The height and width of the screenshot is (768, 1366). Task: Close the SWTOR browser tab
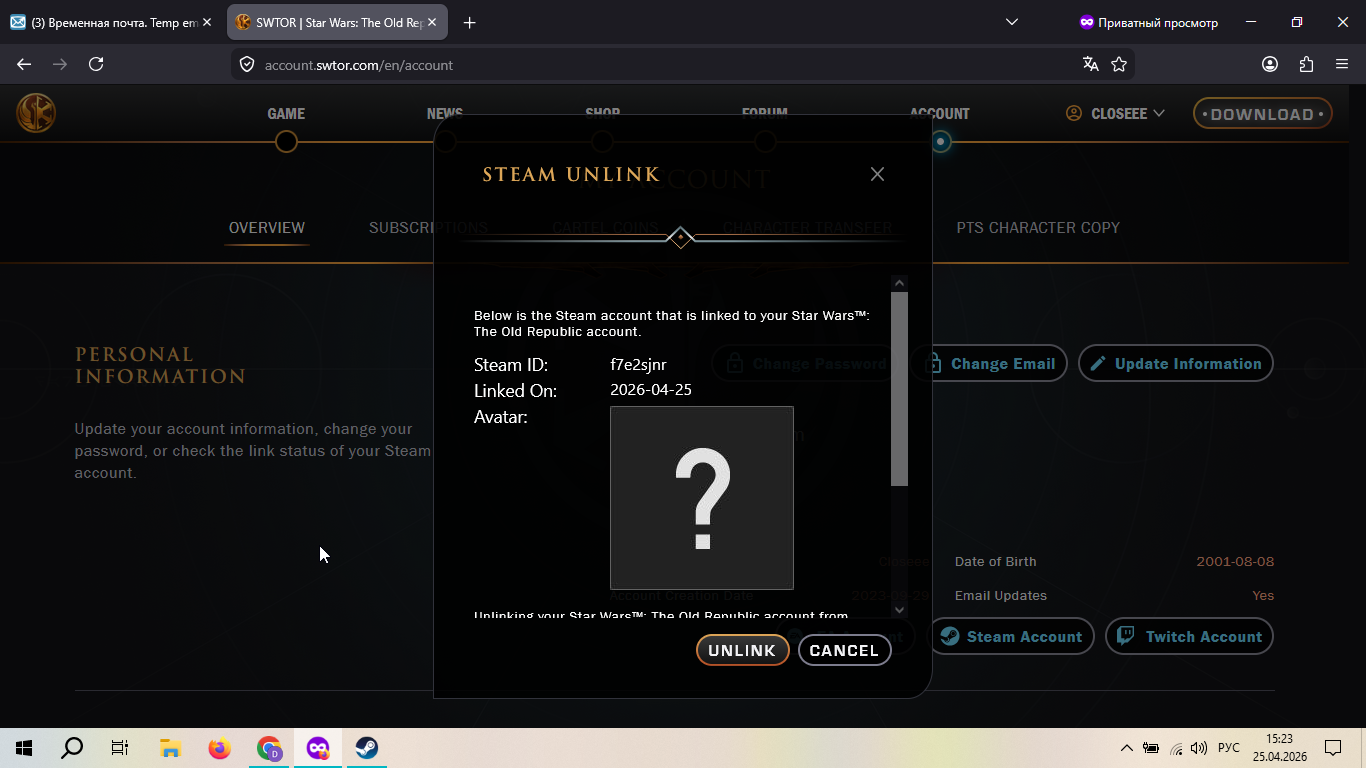click(x=432, y=22)
